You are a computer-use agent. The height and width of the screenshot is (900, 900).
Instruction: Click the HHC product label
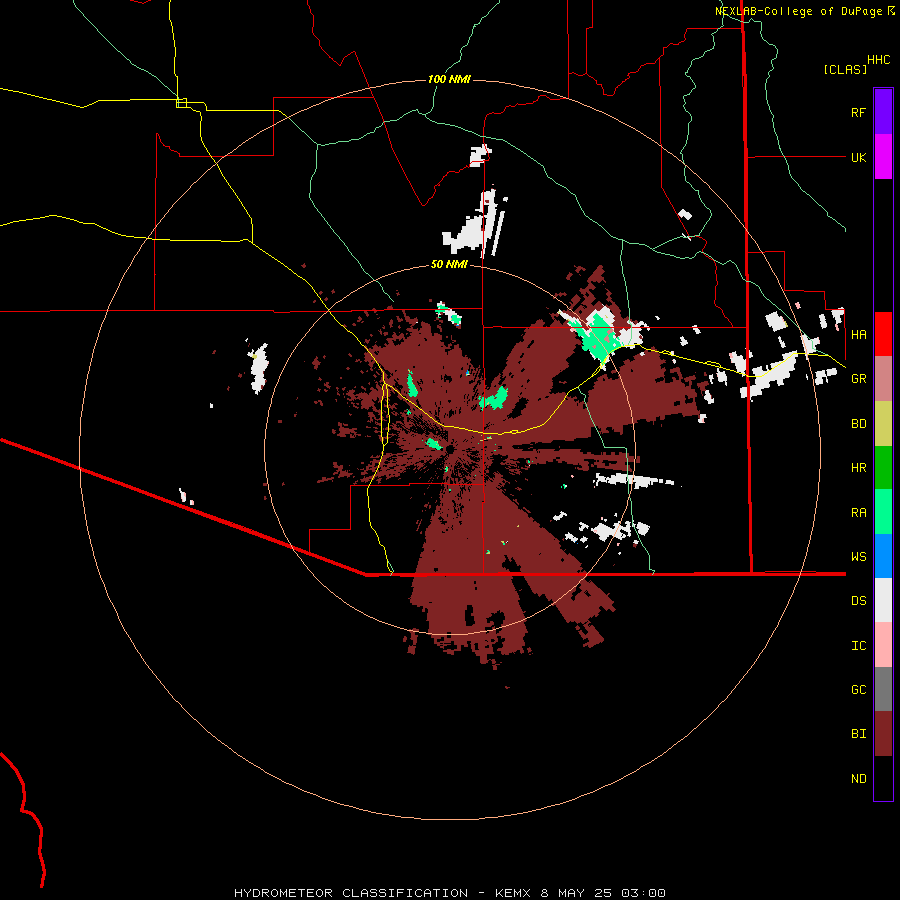[x=878, y=60]
